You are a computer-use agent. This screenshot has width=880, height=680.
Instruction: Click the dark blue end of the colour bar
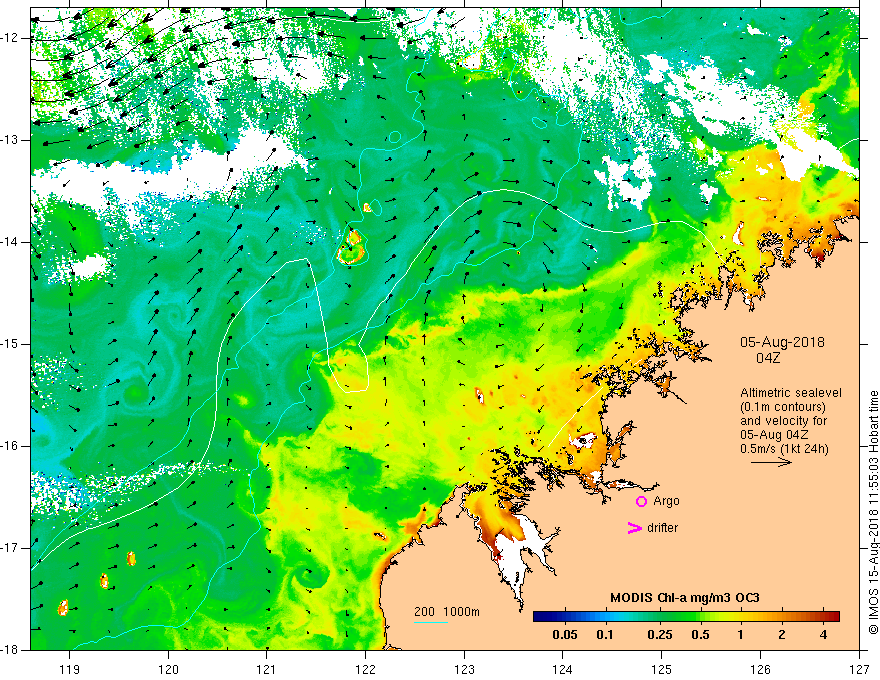[x=538, y=617]
